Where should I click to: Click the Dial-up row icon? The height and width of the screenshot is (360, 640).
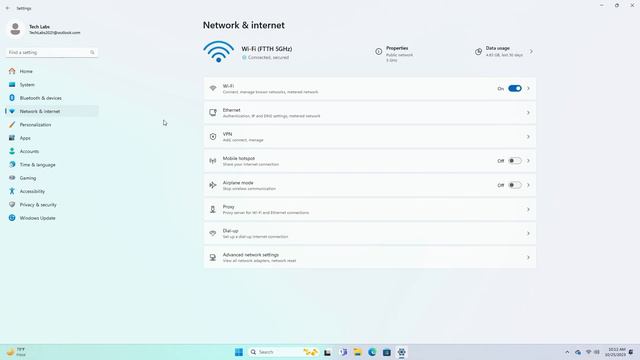coord(213,233)
